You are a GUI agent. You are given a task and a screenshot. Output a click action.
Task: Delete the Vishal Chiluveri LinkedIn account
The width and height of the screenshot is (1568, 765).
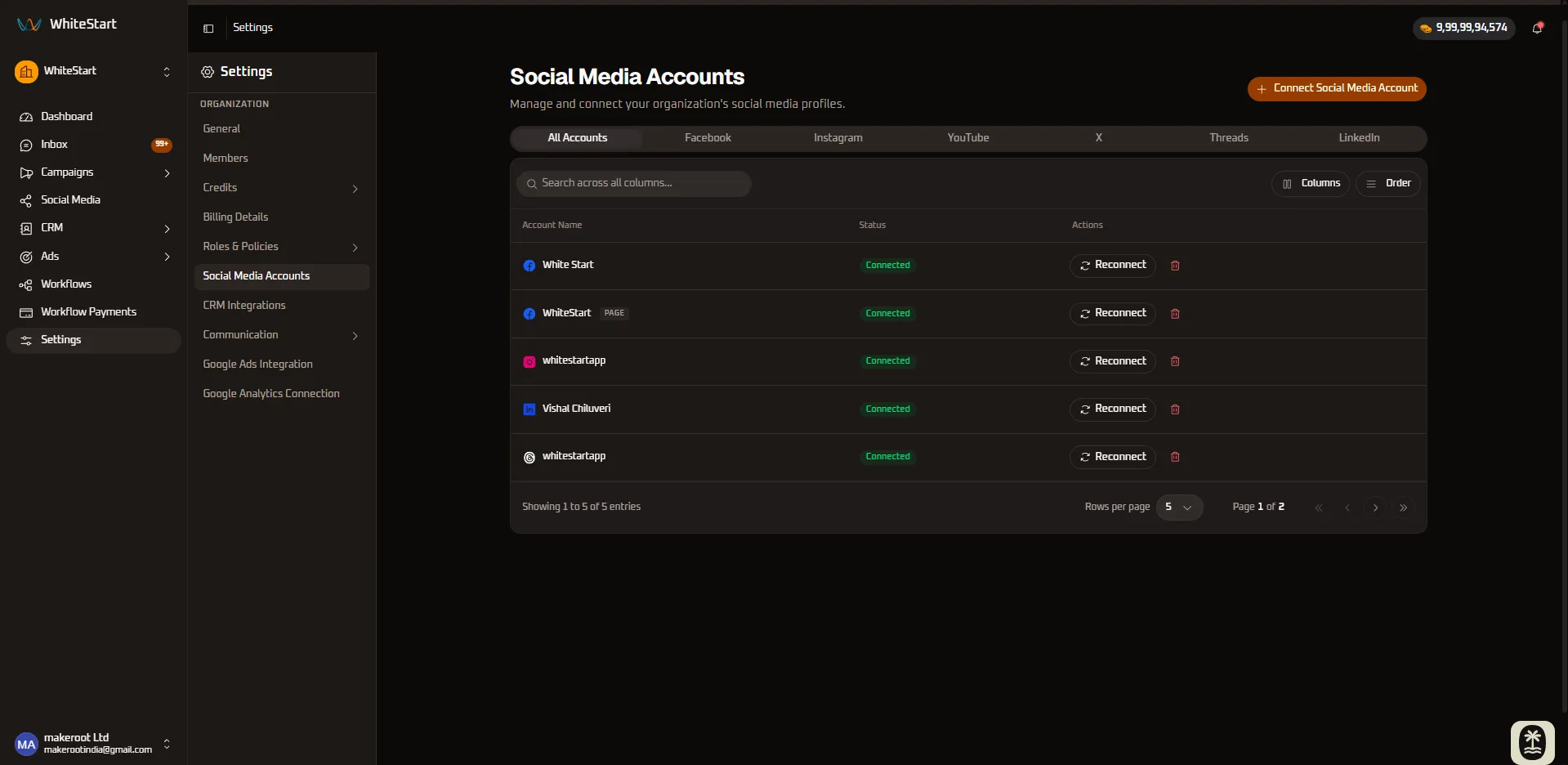coord(1175,409)
